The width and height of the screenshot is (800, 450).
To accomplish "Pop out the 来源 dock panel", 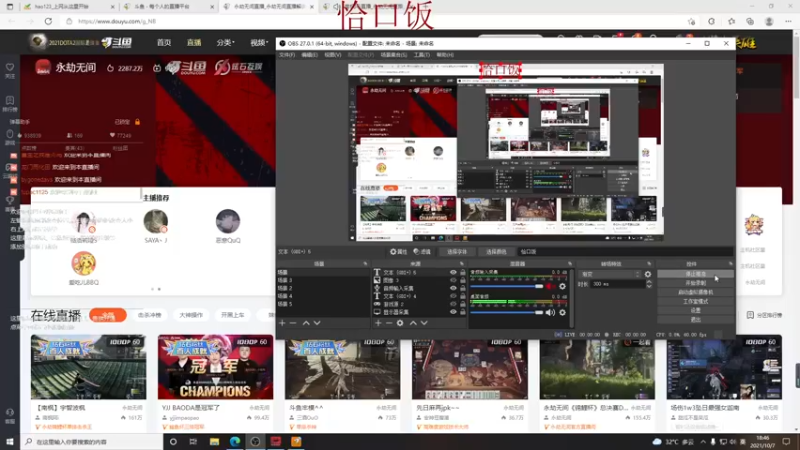I will 462,264.
